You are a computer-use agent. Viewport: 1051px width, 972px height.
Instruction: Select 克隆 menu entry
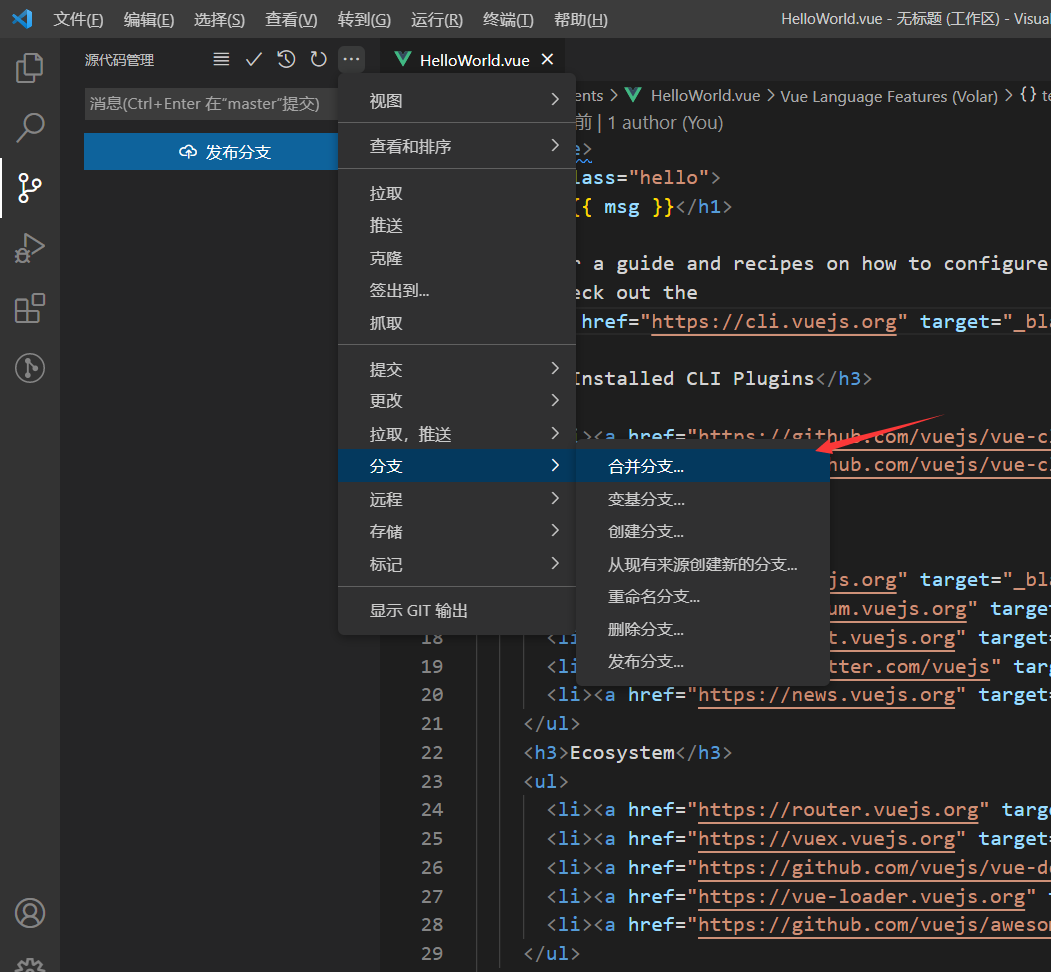tap(457, 258)
